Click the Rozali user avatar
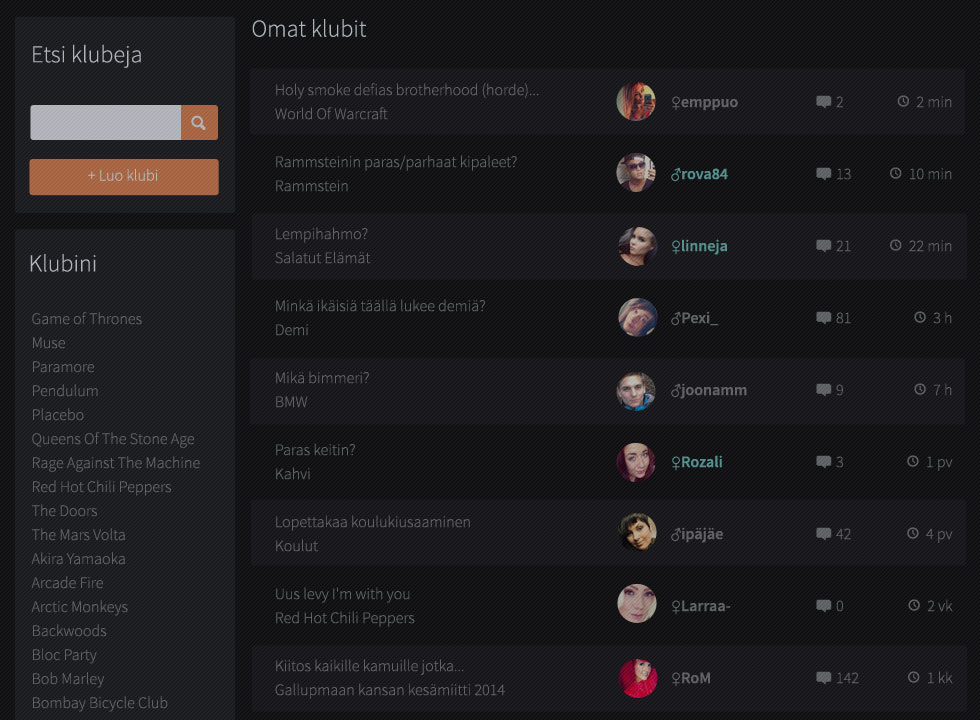The width and height of the screenshot is (980, 720). coord(636,462)
